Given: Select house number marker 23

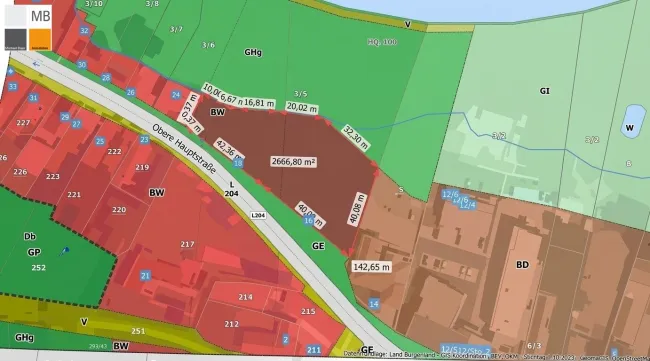Looking at the screenshot, I should (x=144, y=140).
